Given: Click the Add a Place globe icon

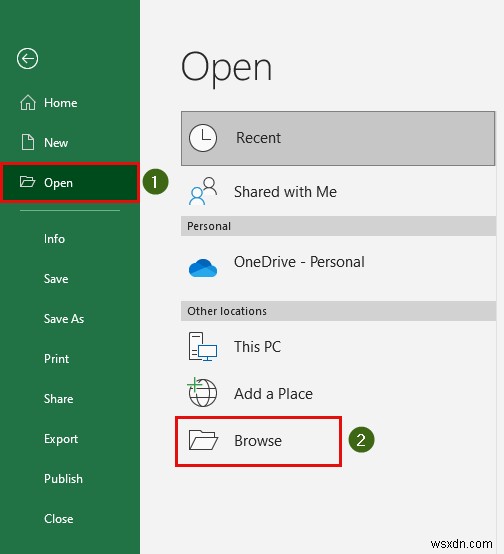Looking at the screenshot, I should point(202,392).
